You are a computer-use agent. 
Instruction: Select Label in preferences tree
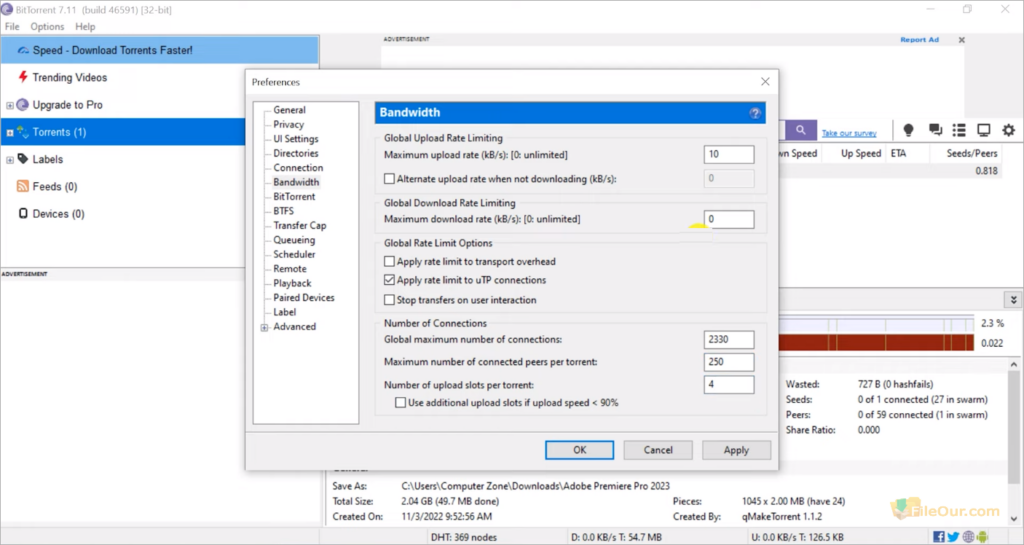(x=285, y=311)
